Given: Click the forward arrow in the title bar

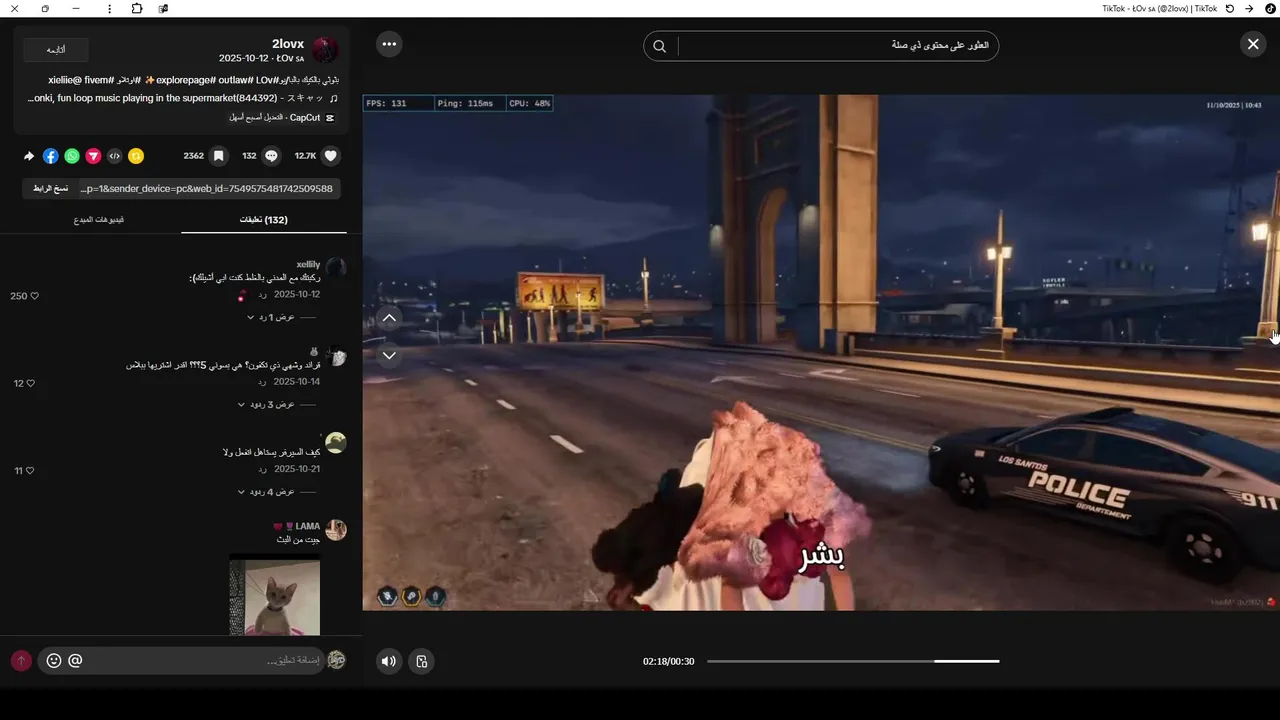Looking at the screenshot, I should [x=1249, y=8].
